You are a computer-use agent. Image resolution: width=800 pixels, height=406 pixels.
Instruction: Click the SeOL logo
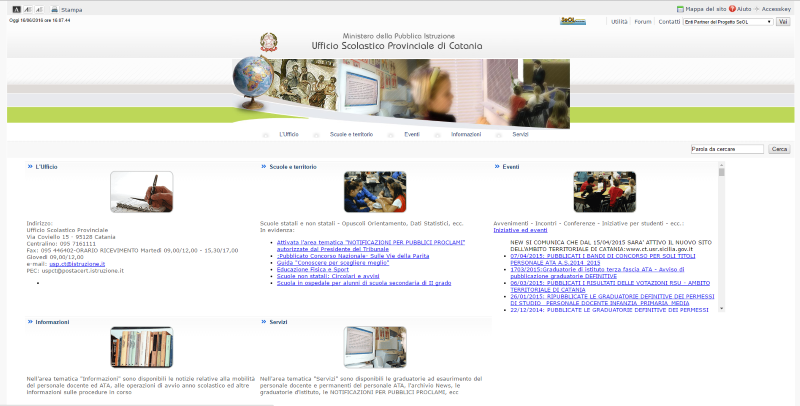pyautogui.click(x=573, y=21)
